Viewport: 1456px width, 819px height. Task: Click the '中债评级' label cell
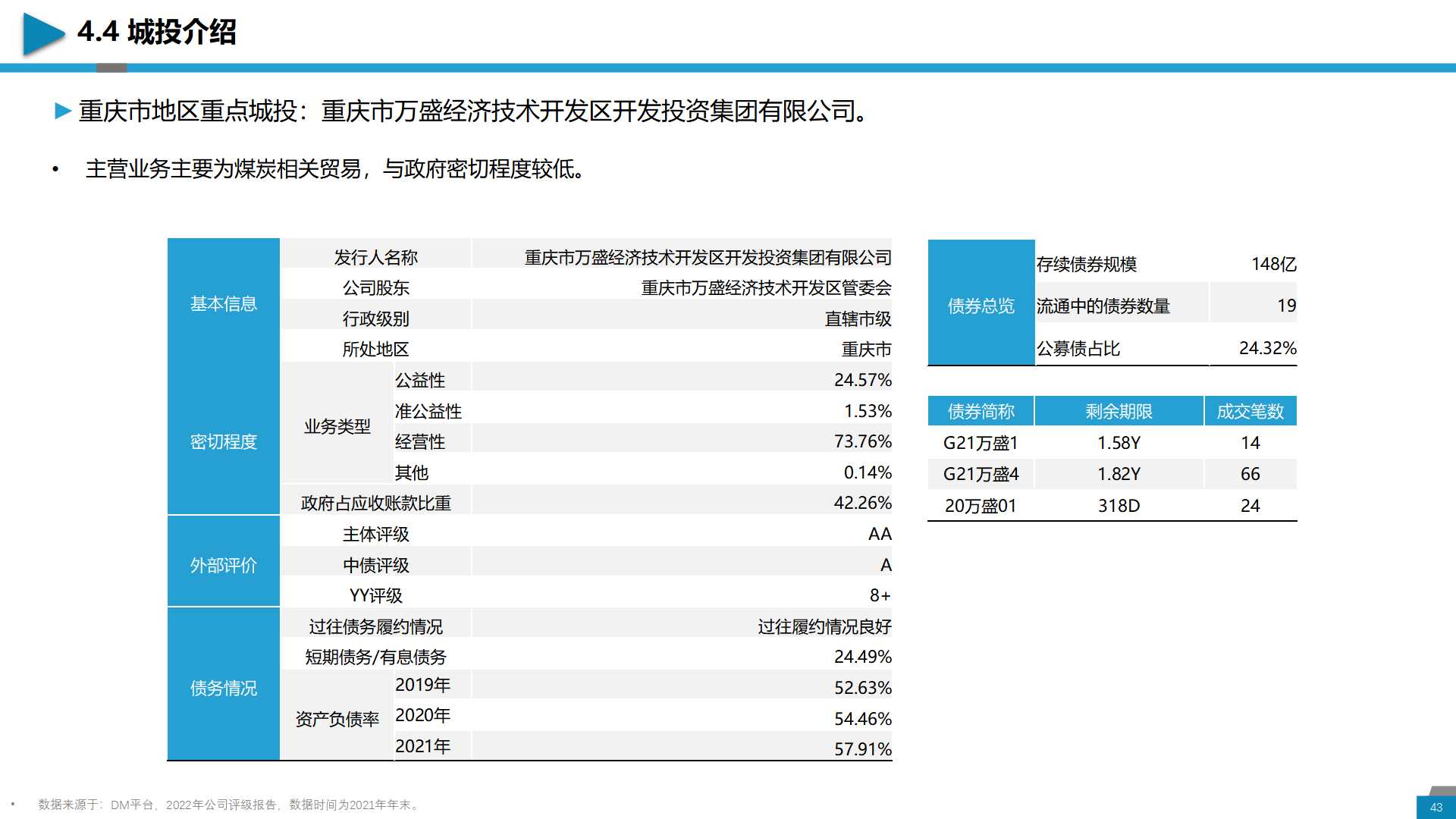pyautogui.click(x=376, y=566)
